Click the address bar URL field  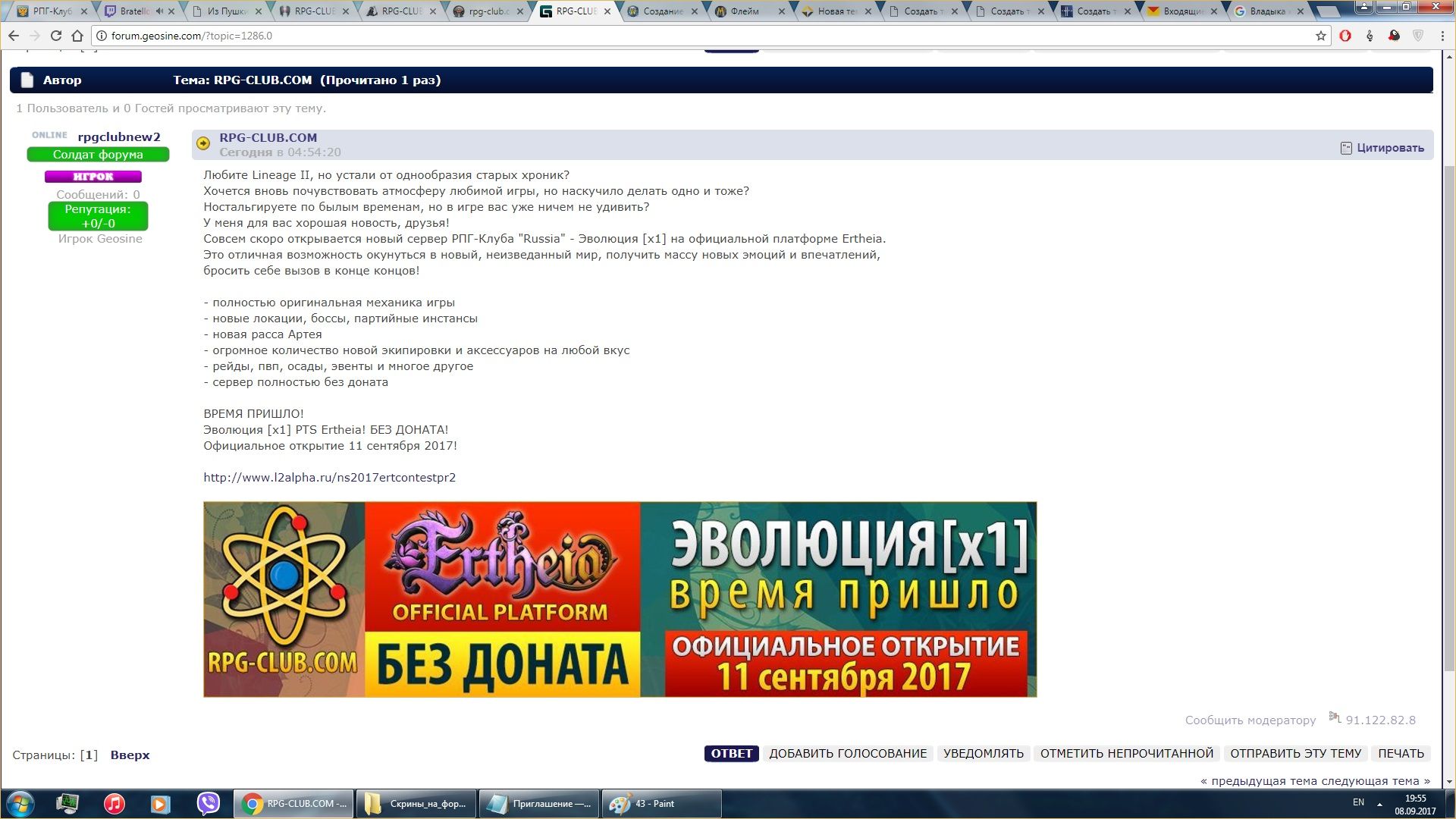point(705,36)
